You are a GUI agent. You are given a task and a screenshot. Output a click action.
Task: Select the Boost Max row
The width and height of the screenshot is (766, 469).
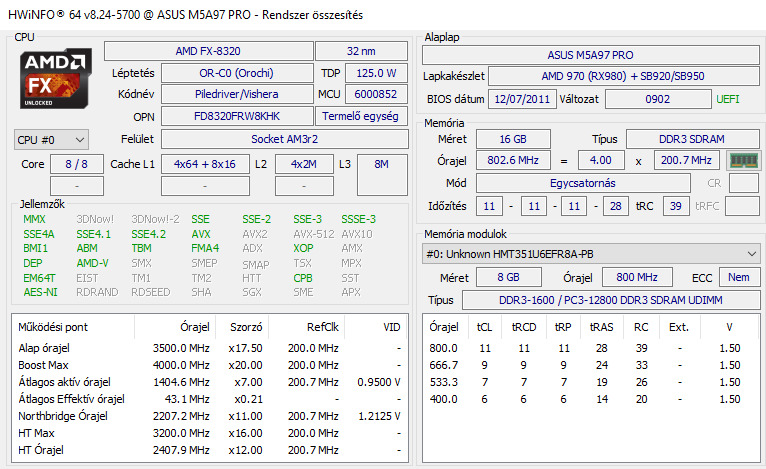click(x=210, y=365)
